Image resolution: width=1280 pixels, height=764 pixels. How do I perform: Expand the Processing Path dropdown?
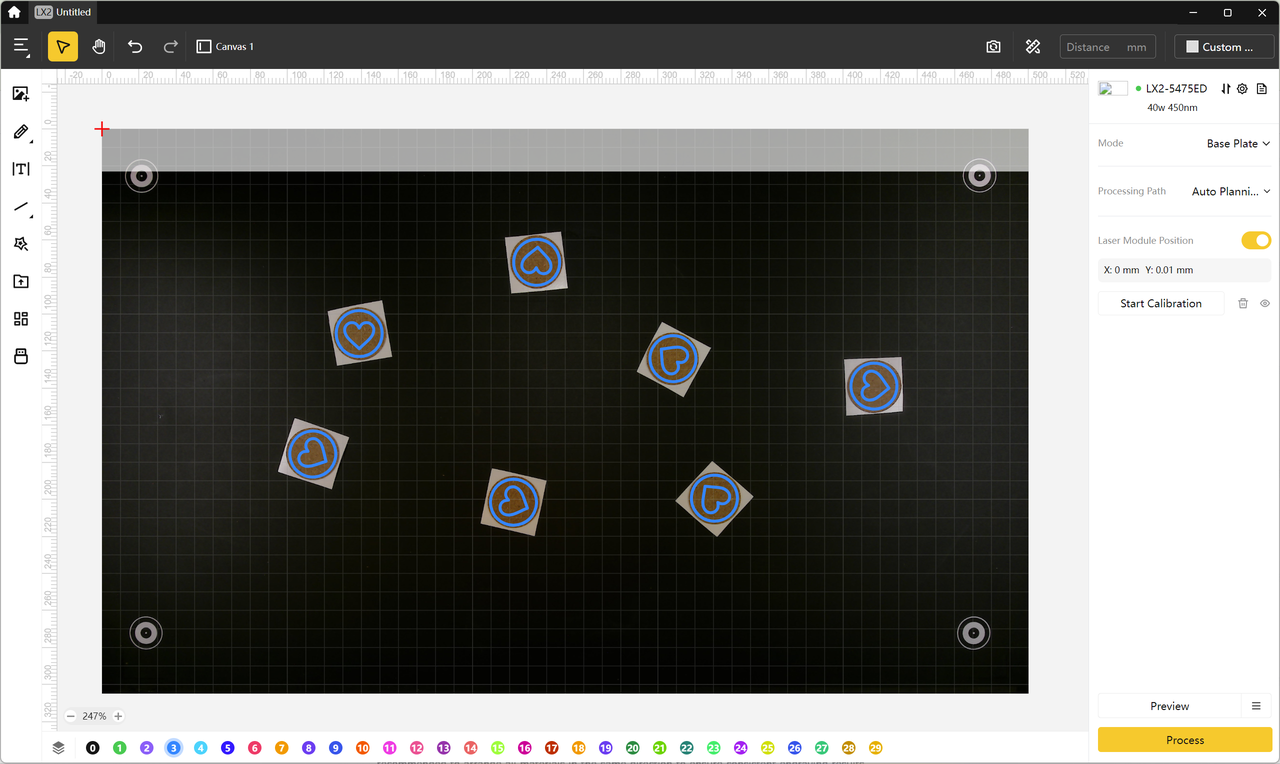[x=1231, y=191]
